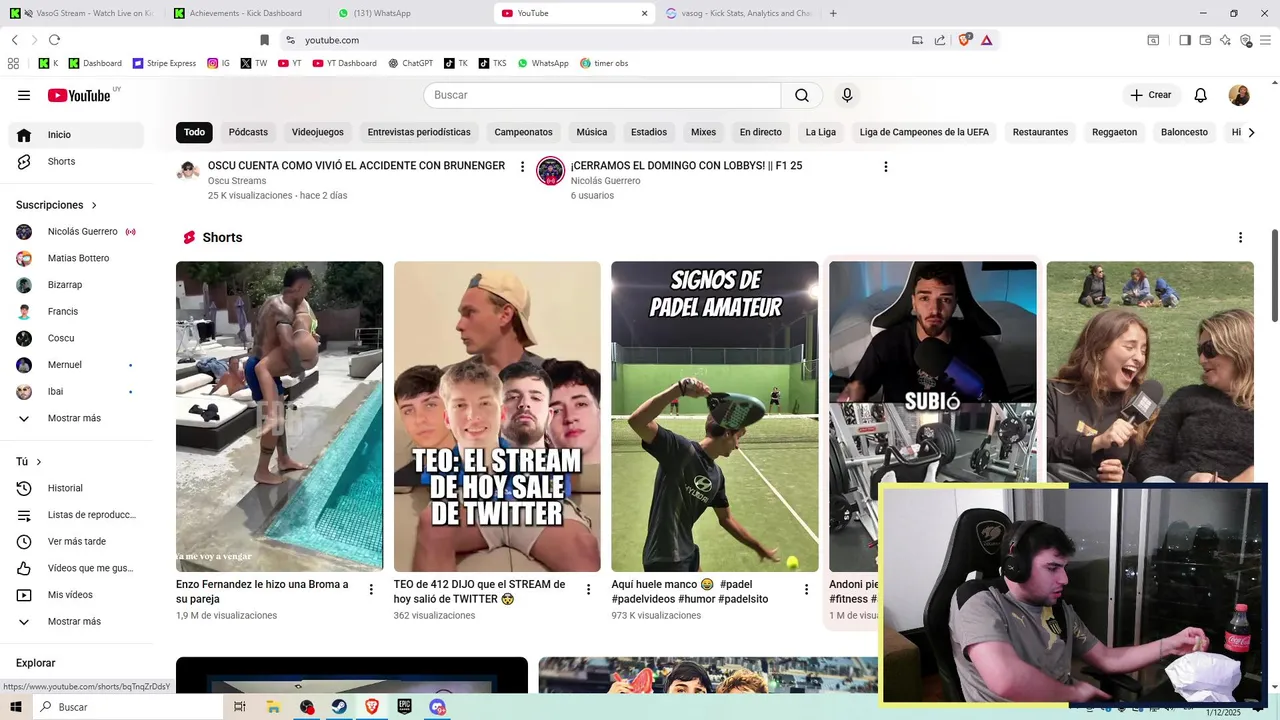This screenshot has width=1280, height=720.
Task: Open the Bizarrap subscription channel
Action: tap(76, 285)
